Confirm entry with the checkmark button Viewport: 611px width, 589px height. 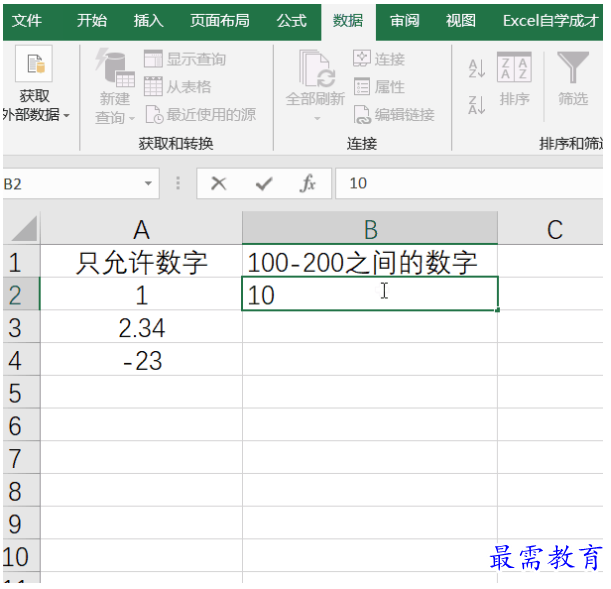(x=264, y=183)
